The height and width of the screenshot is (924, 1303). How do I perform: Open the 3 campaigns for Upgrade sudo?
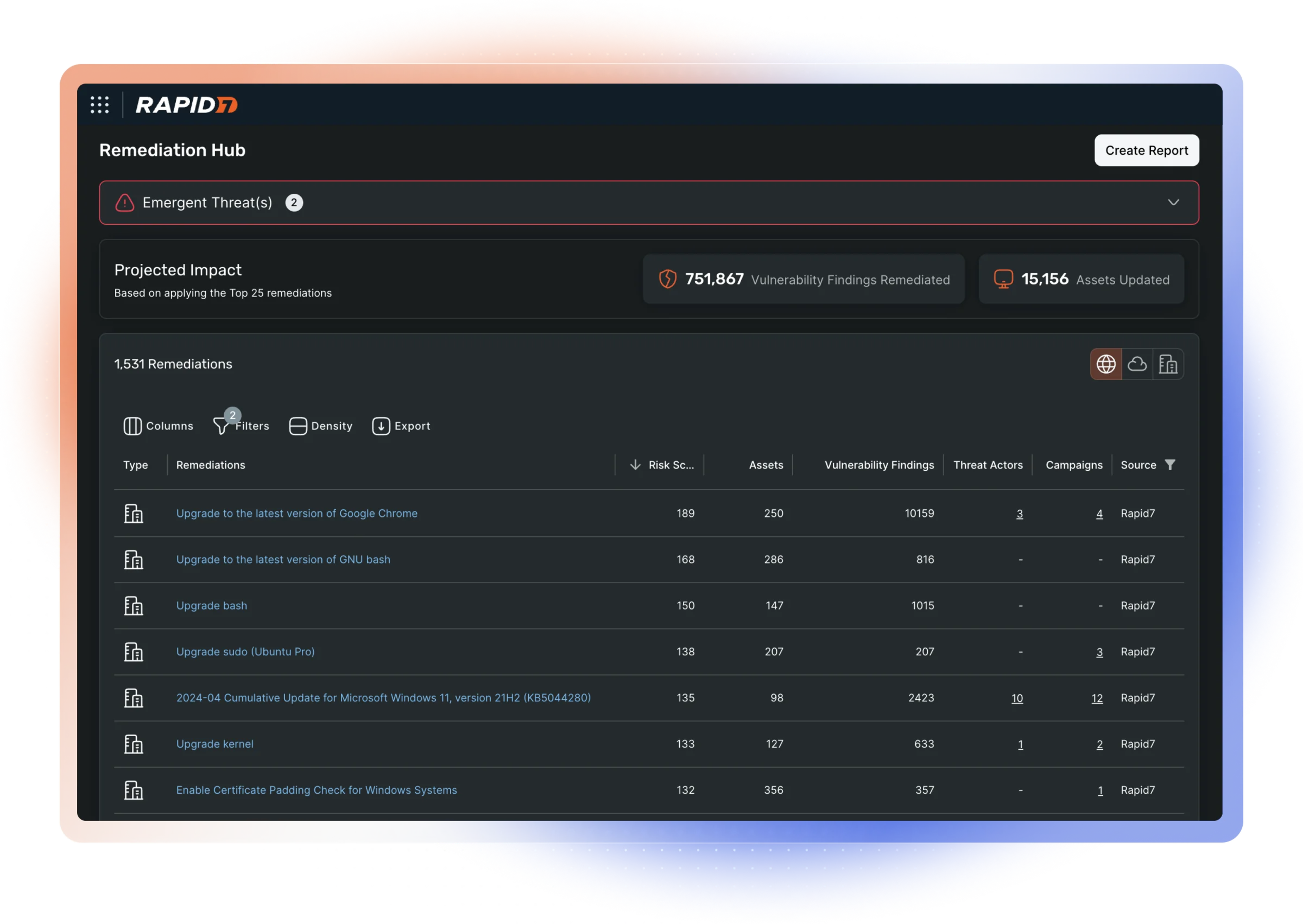coord(1099,652)
